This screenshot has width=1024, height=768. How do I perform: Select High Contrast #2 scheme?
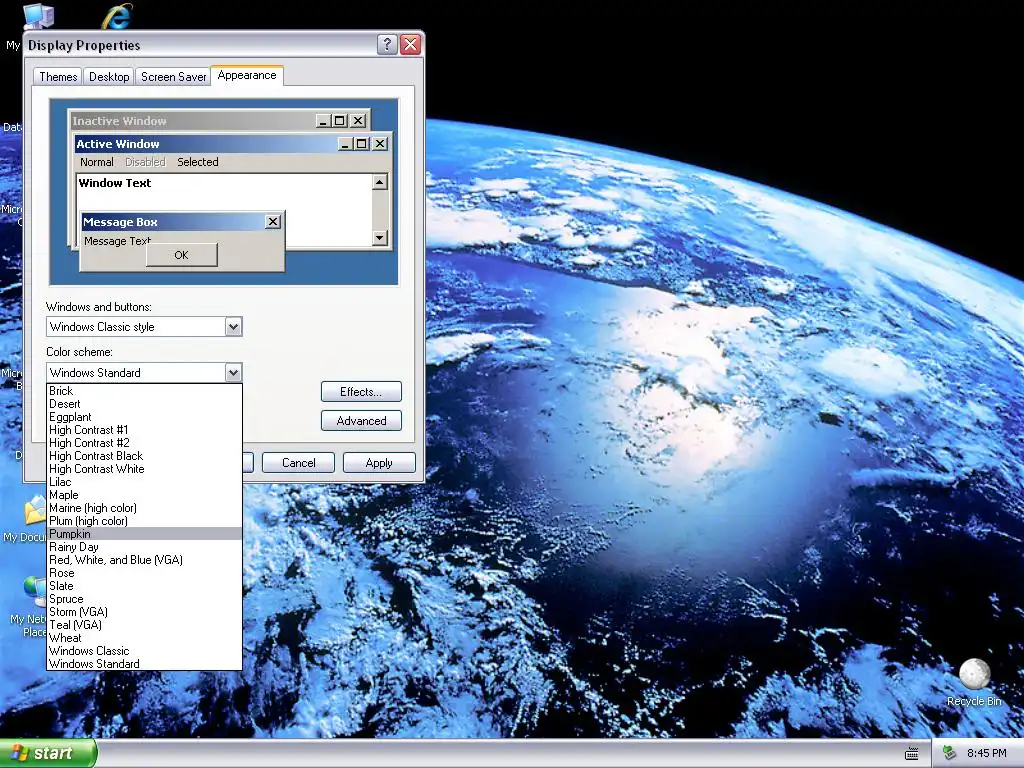pyautogui.click(x=144, y=443)
